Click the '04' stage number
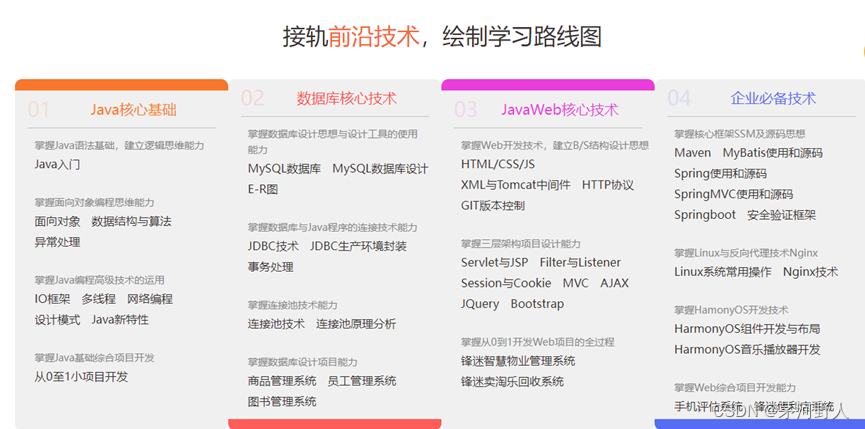 point(679,98)
